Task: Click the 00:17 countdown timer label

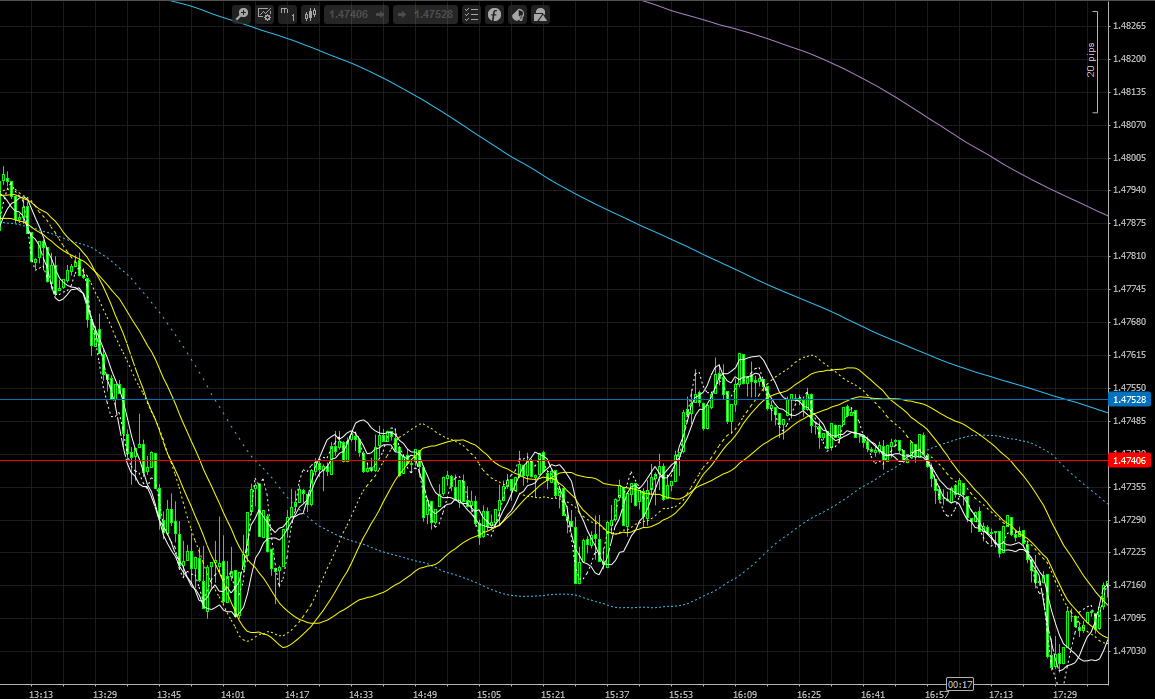Action: pos(959,685)
